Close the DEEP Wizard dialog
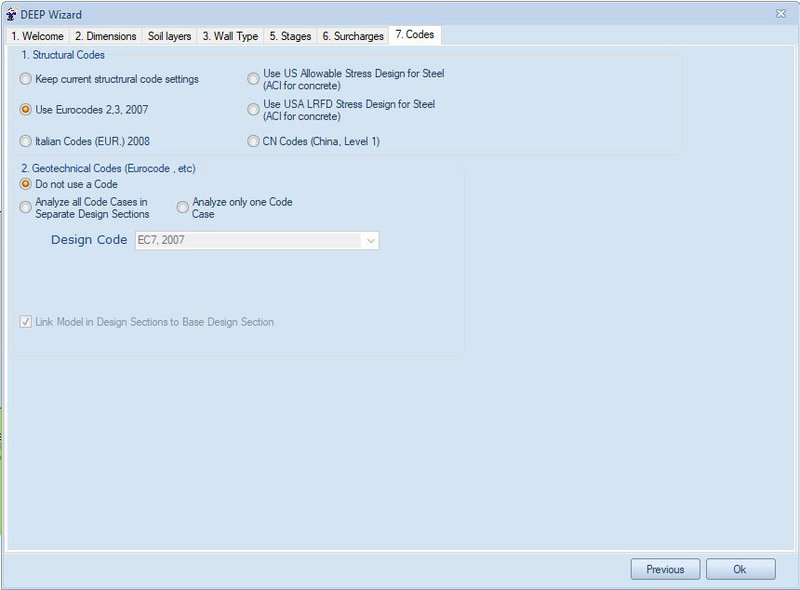The width and height of the screenshot is (800, 590). tap(781, 14)
